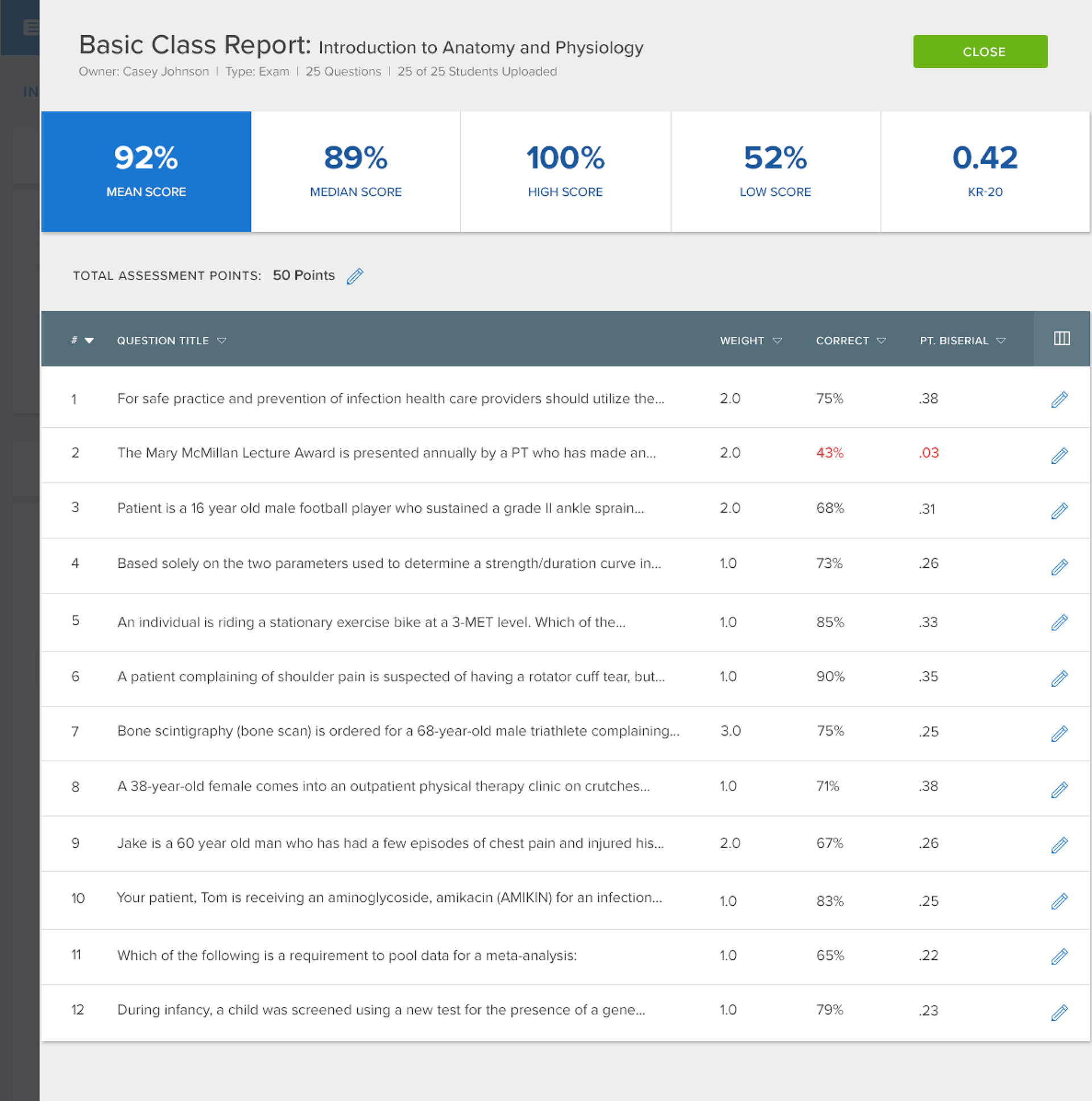1092x1101 pixels.
Task: Edit question 5 using the pencil icon
Action: click(1059, 622)
